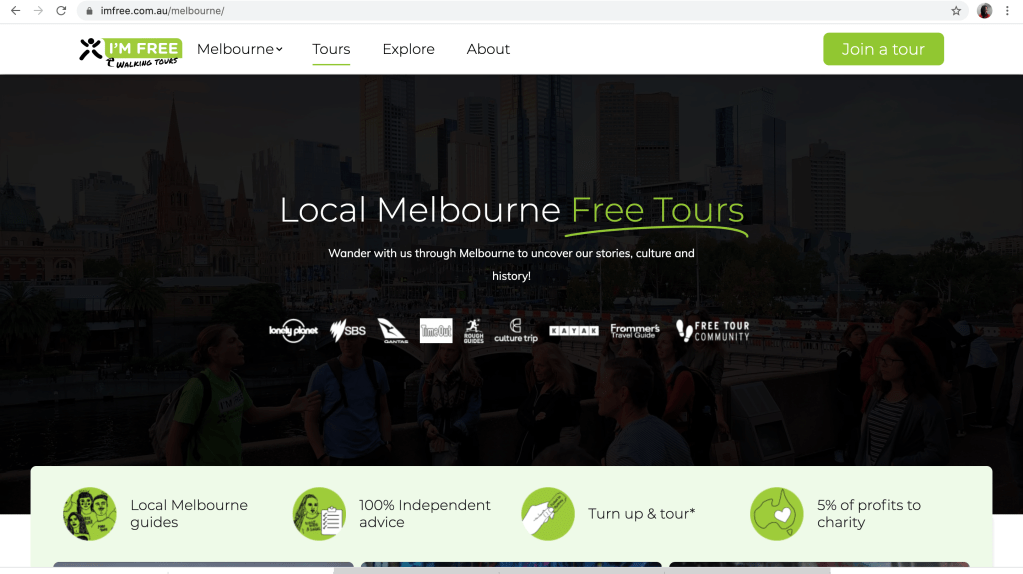Click the KAYAK logo
Screen dimensions: 1023x574
point(574,331)
